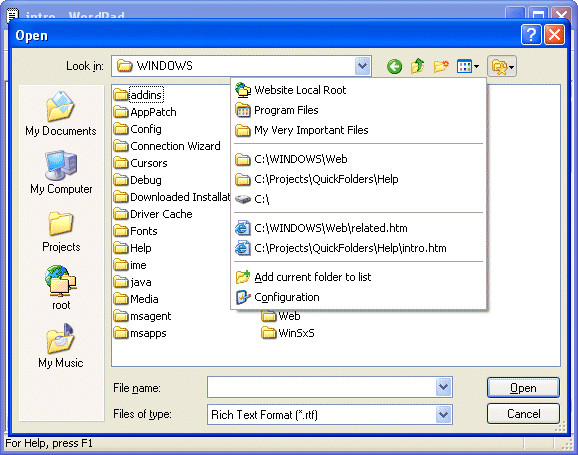Image resolution: width=578 pixels, height=455 pixels.
Task: Expand the Files of type dropdown
Action: [x=443, y=414]
